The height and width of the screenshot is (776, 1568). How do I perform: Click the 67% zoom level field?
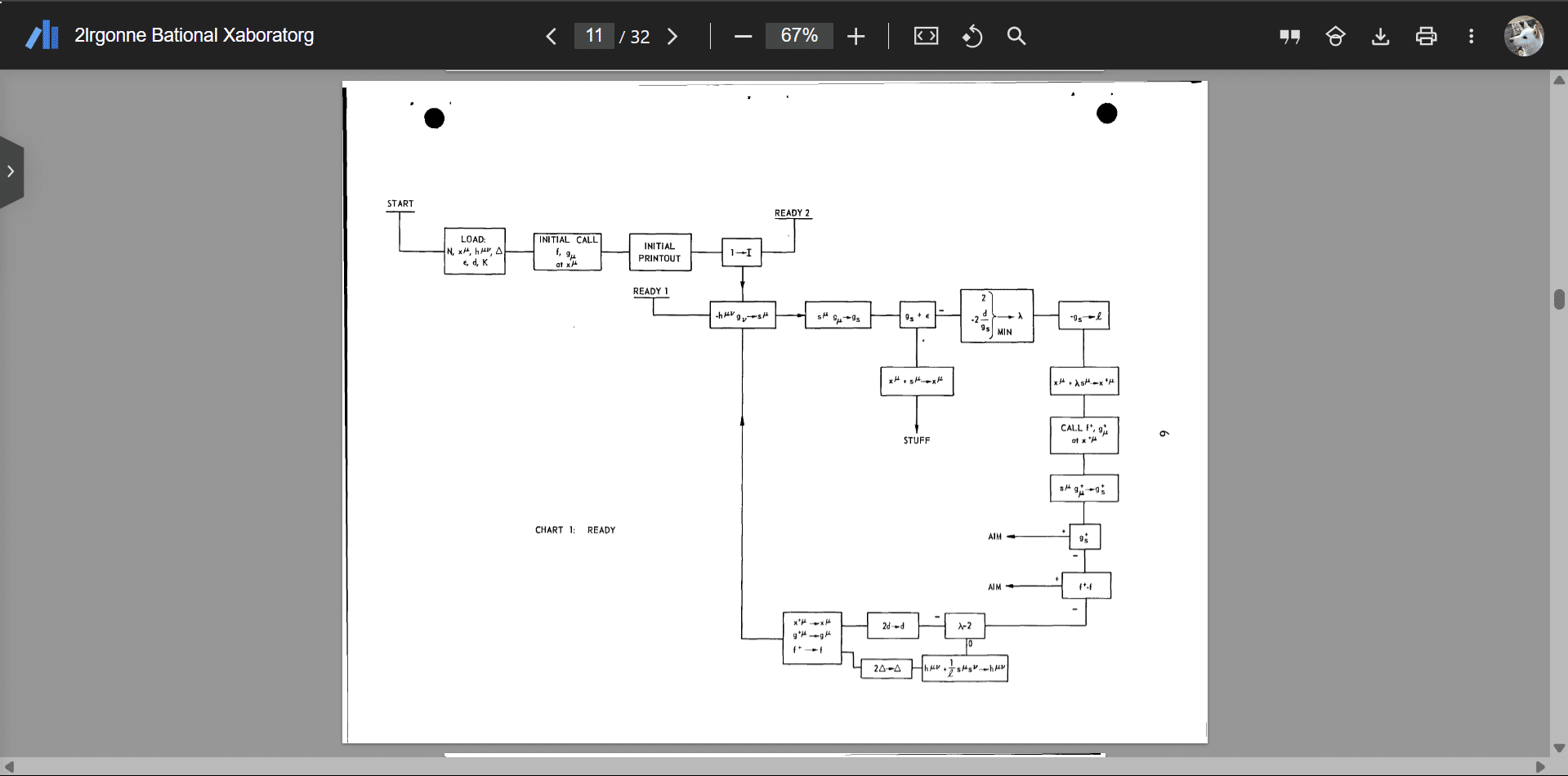[x=798, y=36]
